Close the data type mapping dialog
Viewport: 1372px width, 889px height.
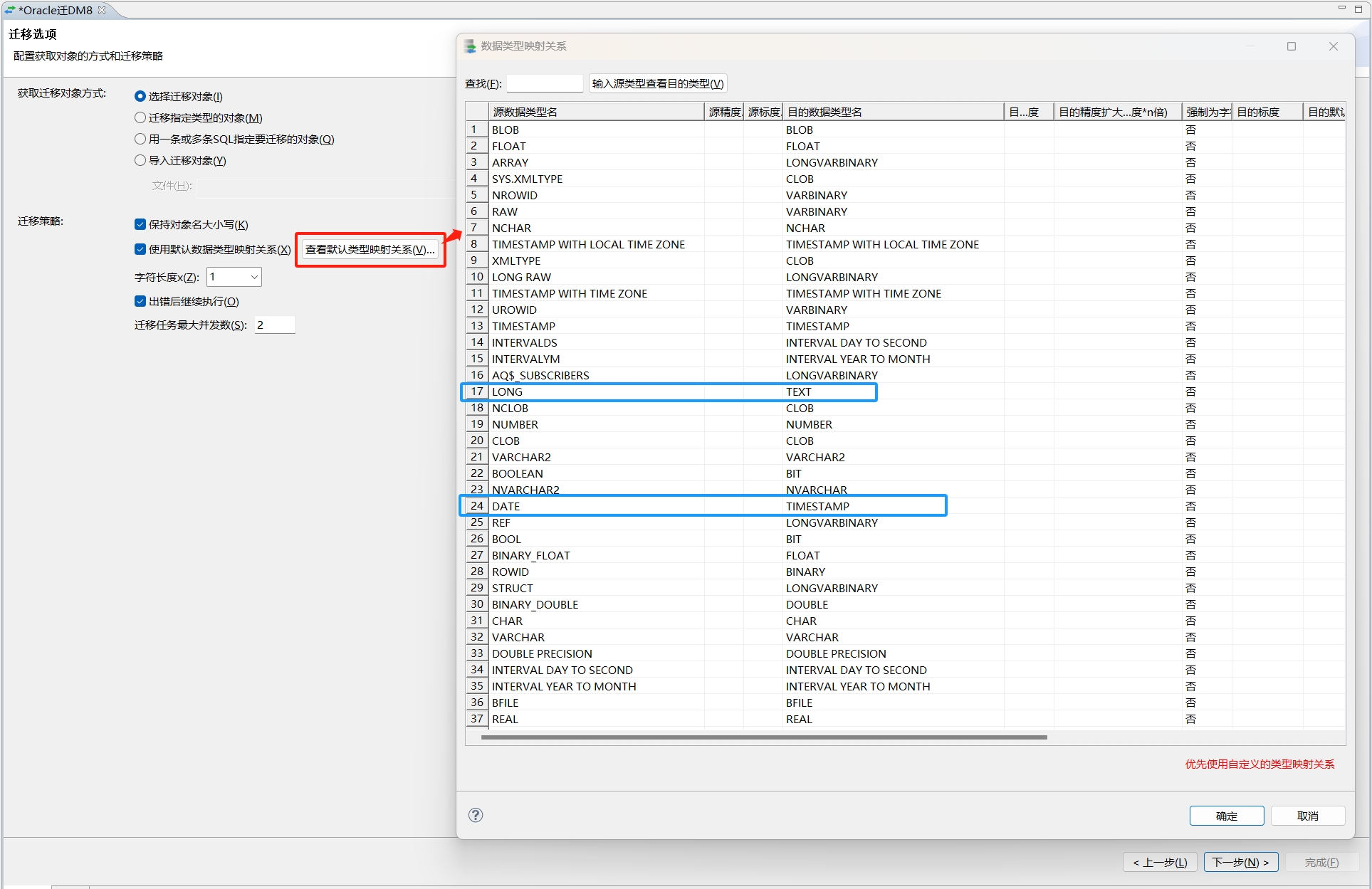pyautogui.click(x=1333, y=46)
